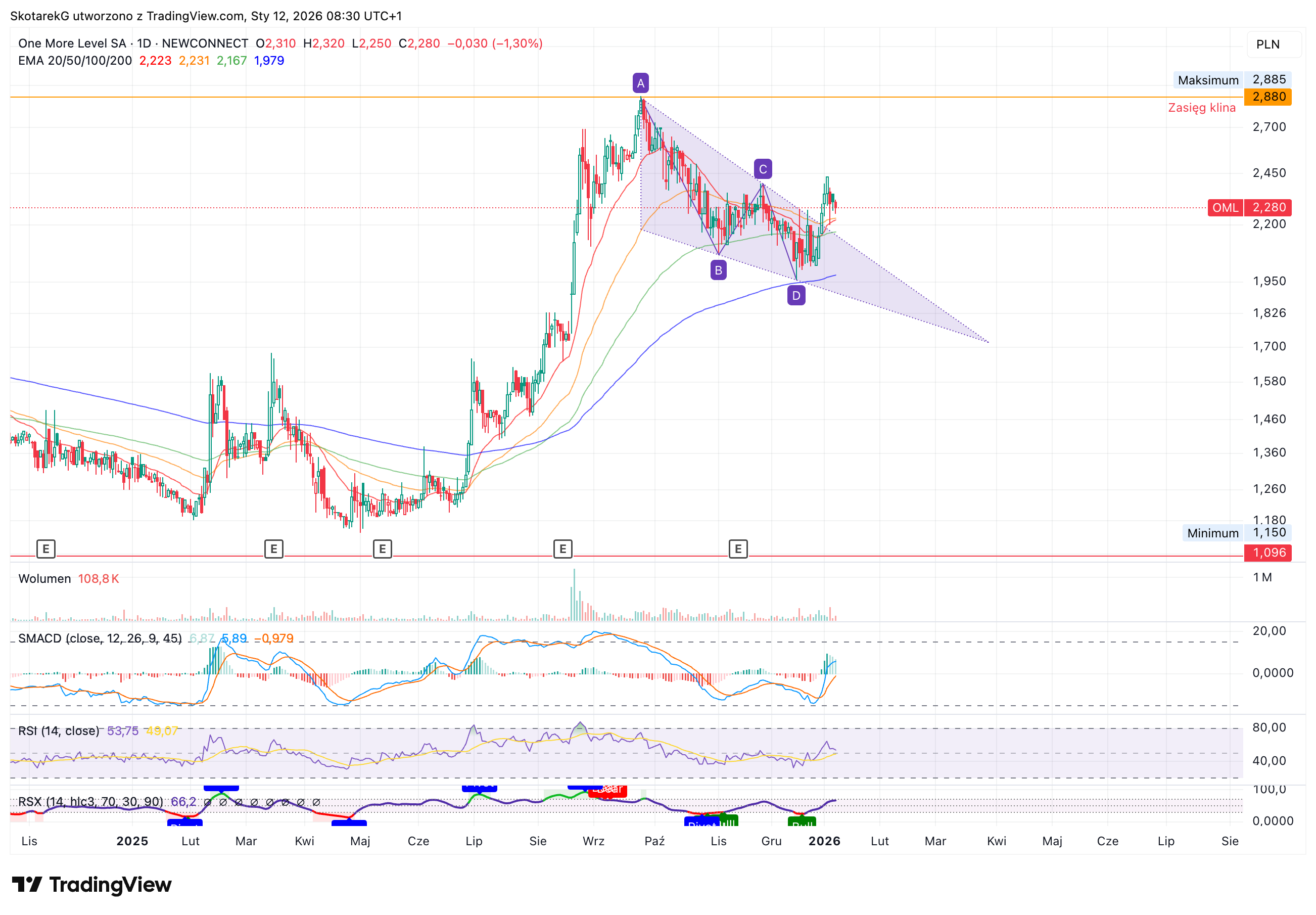Click the 1,580 price axis value
This screenshot has height=915, width=1316.
click(x=1269, y=381)
